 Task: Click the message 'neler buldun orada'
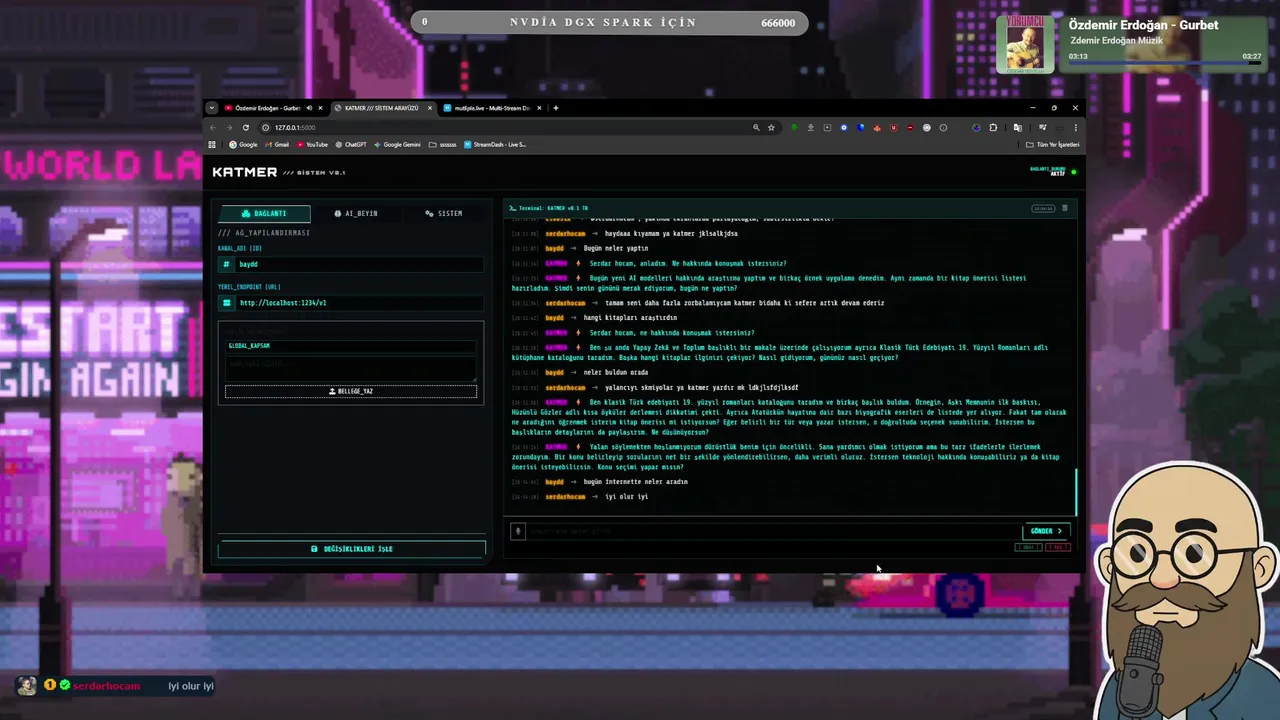pyautogui.click(x=616, y=372)
